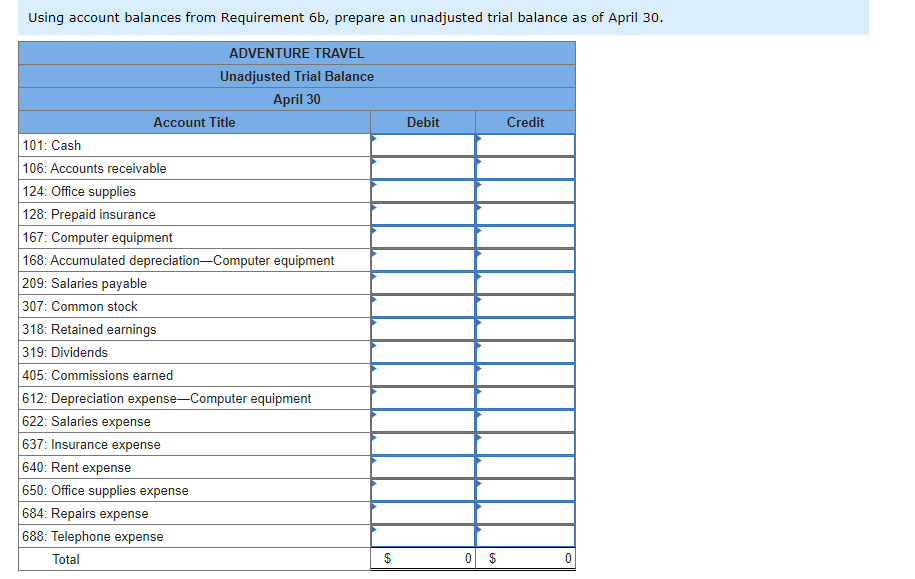Image resolution: width=915 pixels, height=579 pixels.
Task: Click the Debit field for Office supplies
Action: tap(422, 191)
